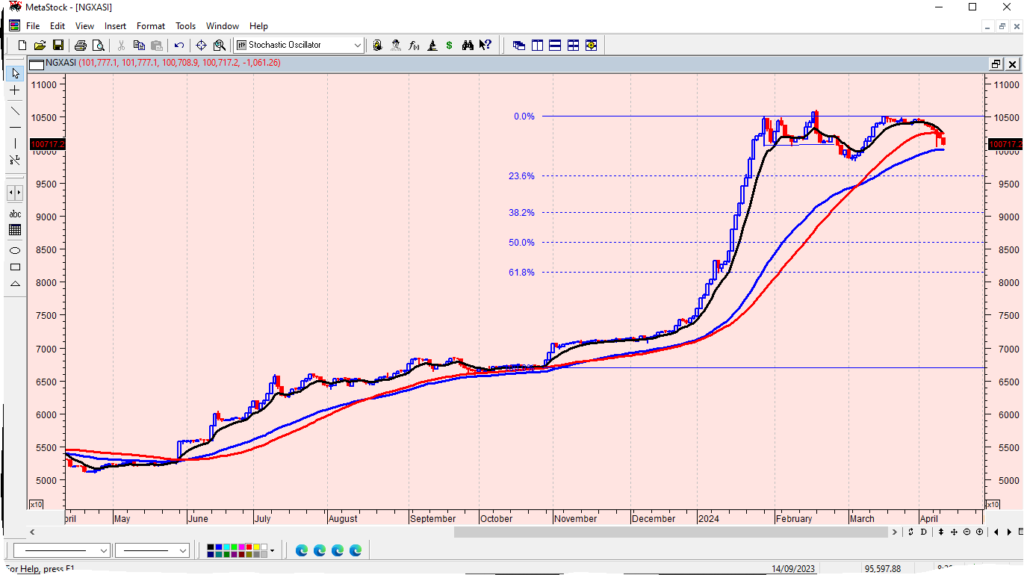The width and height of the screenshot is (1024, 575).
Task: Choose the abc text annotation tool
Action: coord(15,214)
